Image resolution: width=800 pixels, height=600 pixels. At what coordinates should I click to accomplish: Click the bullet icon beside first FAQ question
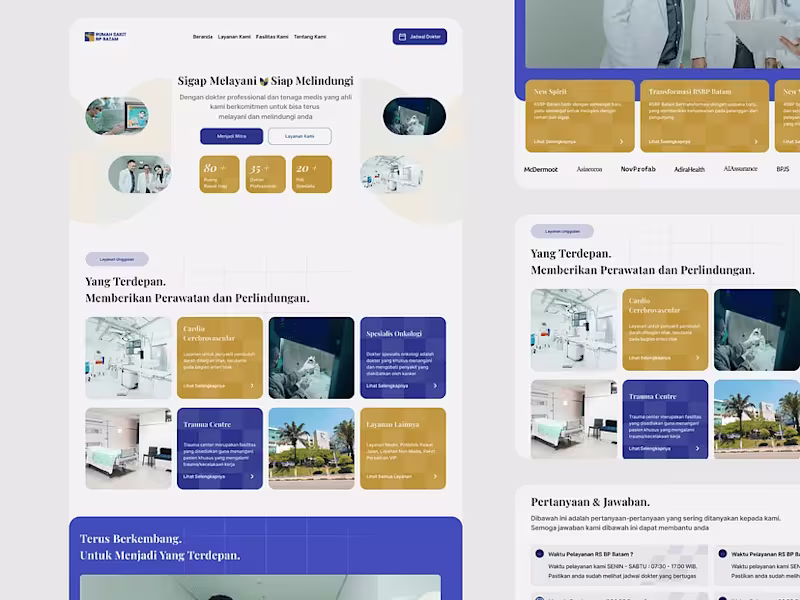click(x=539, y=554)
